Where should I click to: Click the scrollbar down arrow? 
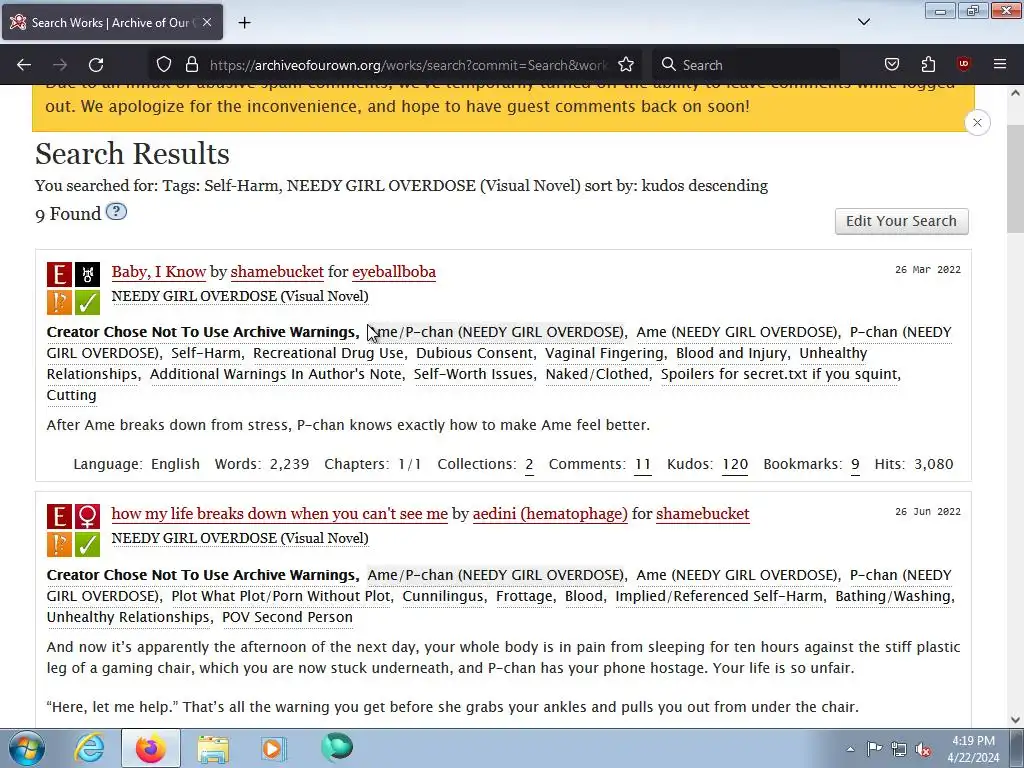[x=1015, y=720]
